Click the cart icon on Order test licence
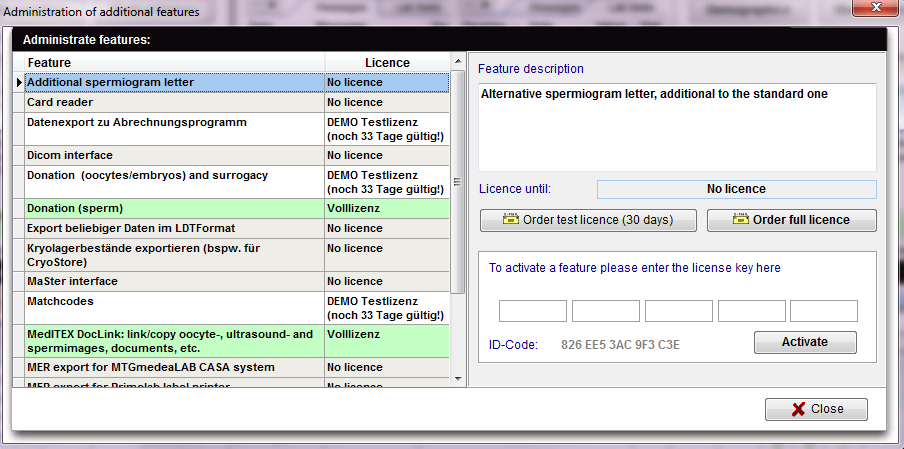This screenshot has height=449, width=904. [x=511, y=219]
